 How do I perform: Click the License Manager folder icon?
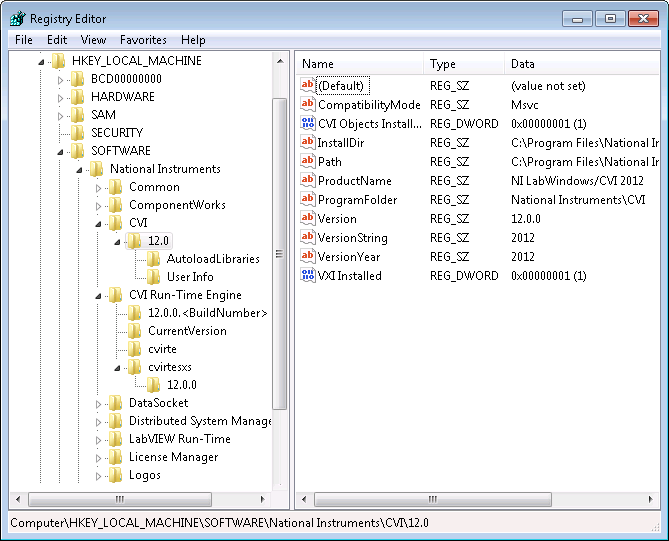pos(115,457)
